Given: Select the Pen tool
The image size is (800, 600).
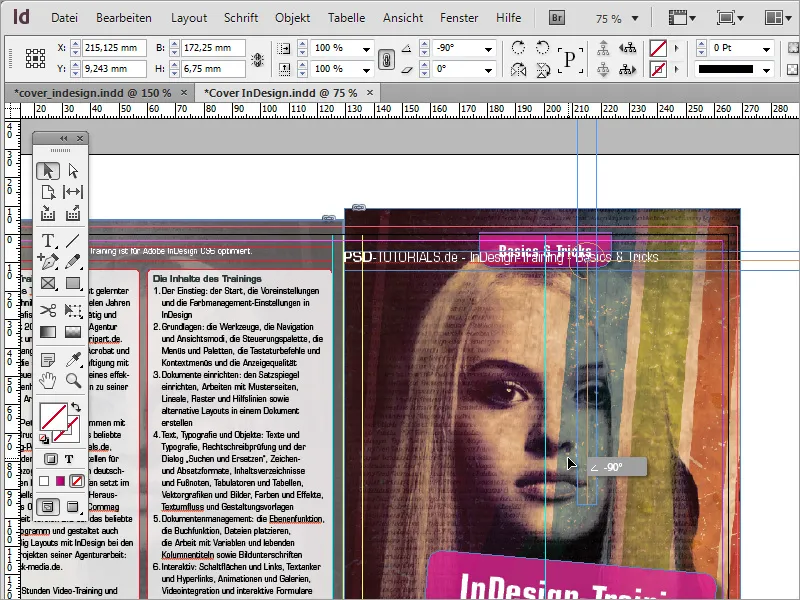Looking at the screenshot, I should click(48, 261).
